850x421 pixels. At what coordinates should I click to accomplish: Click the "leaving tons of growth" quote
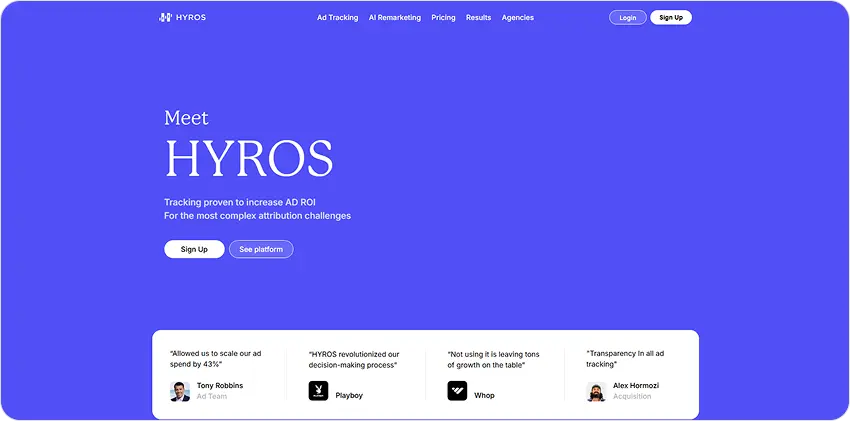click(x=493, y=360)
